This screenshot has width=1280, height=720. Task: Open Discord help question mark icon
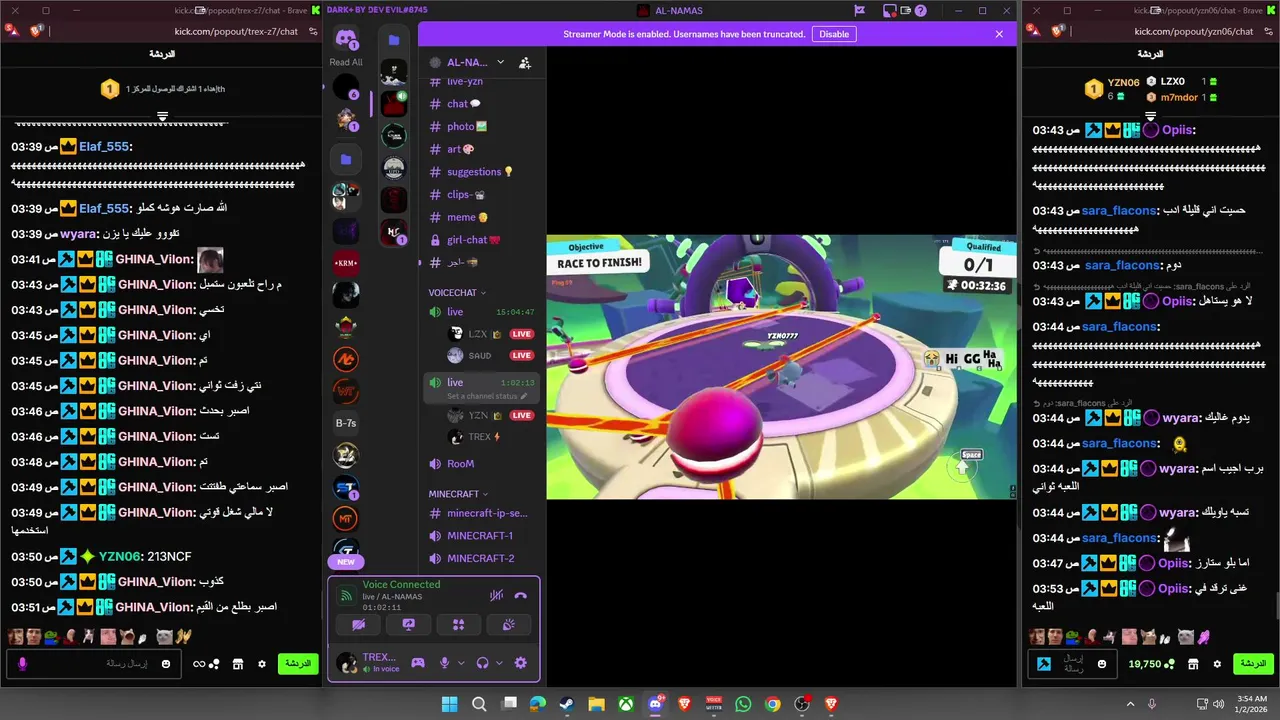[921, 11]
